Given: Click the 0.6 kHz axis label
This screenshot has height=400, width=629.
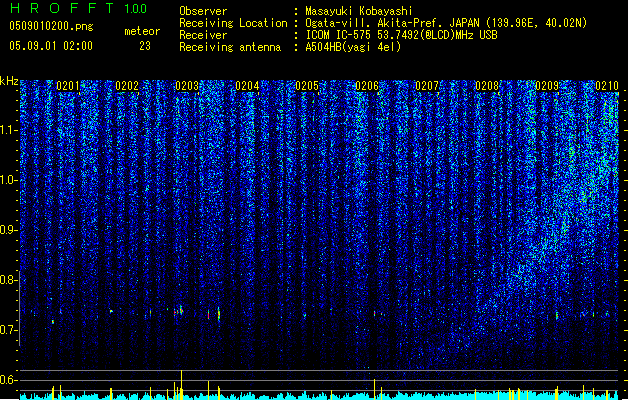Looking at the screenshot, I should click(x=8, y=380).
